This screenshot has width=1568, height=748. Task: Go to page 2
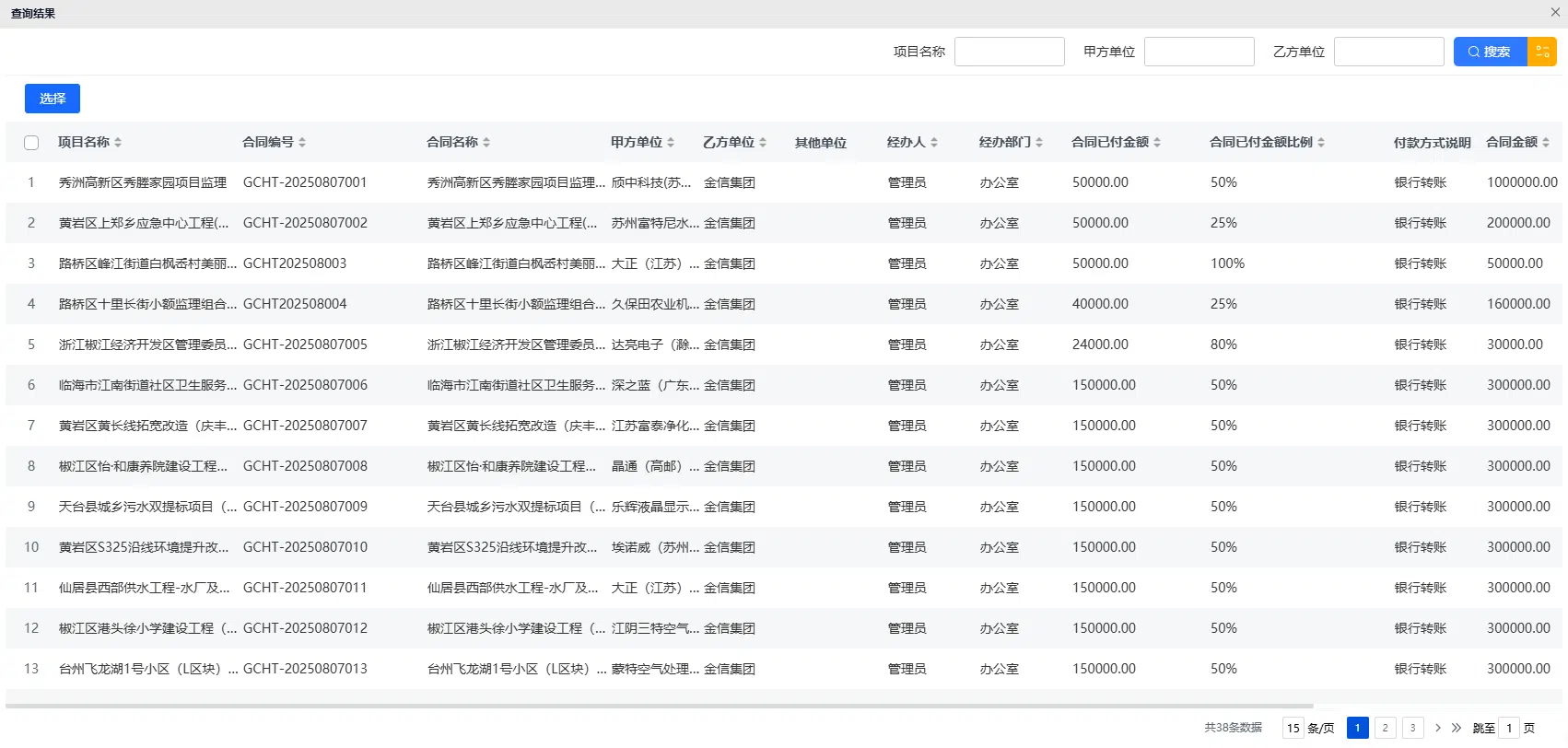[x=1386, y=728]
